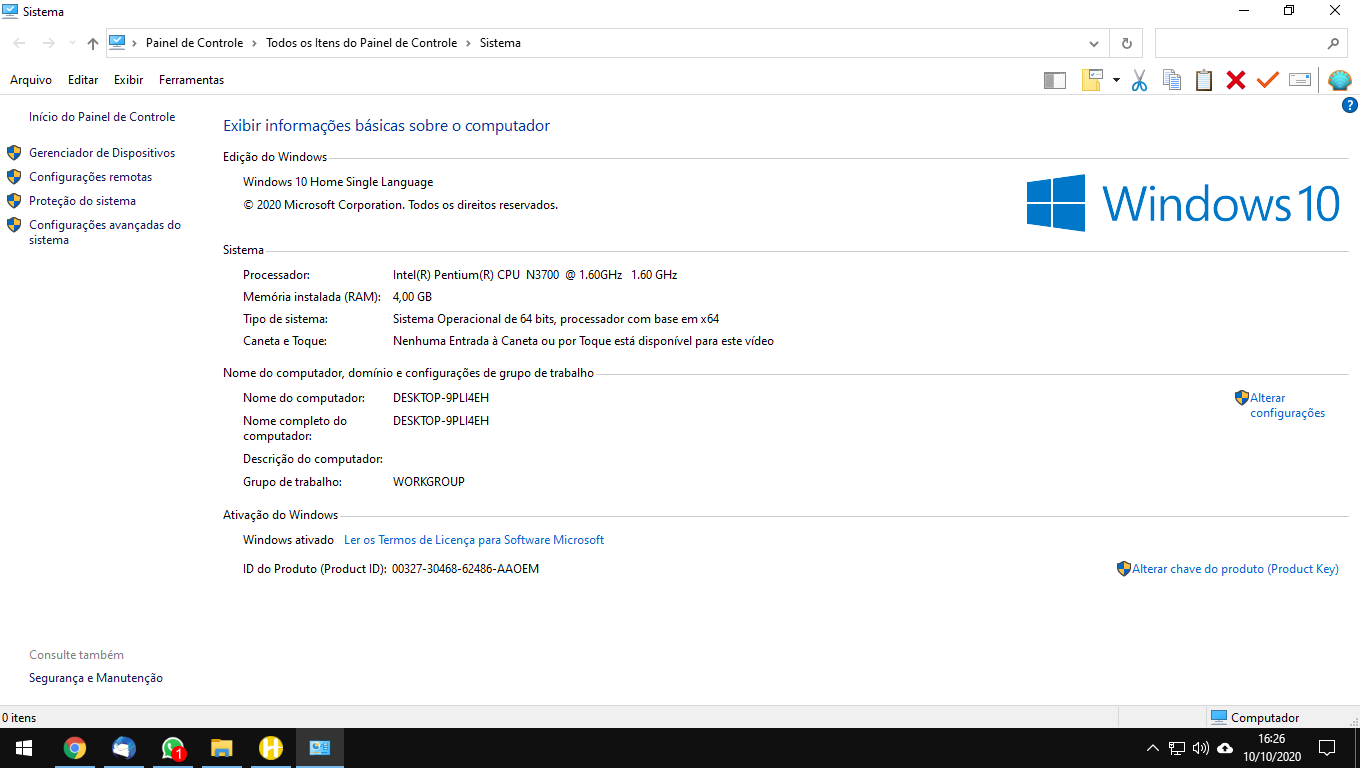Open the OneDrive cloud tray icon
Viewport: 1360px width, 768px height.
pos(1225,748)
